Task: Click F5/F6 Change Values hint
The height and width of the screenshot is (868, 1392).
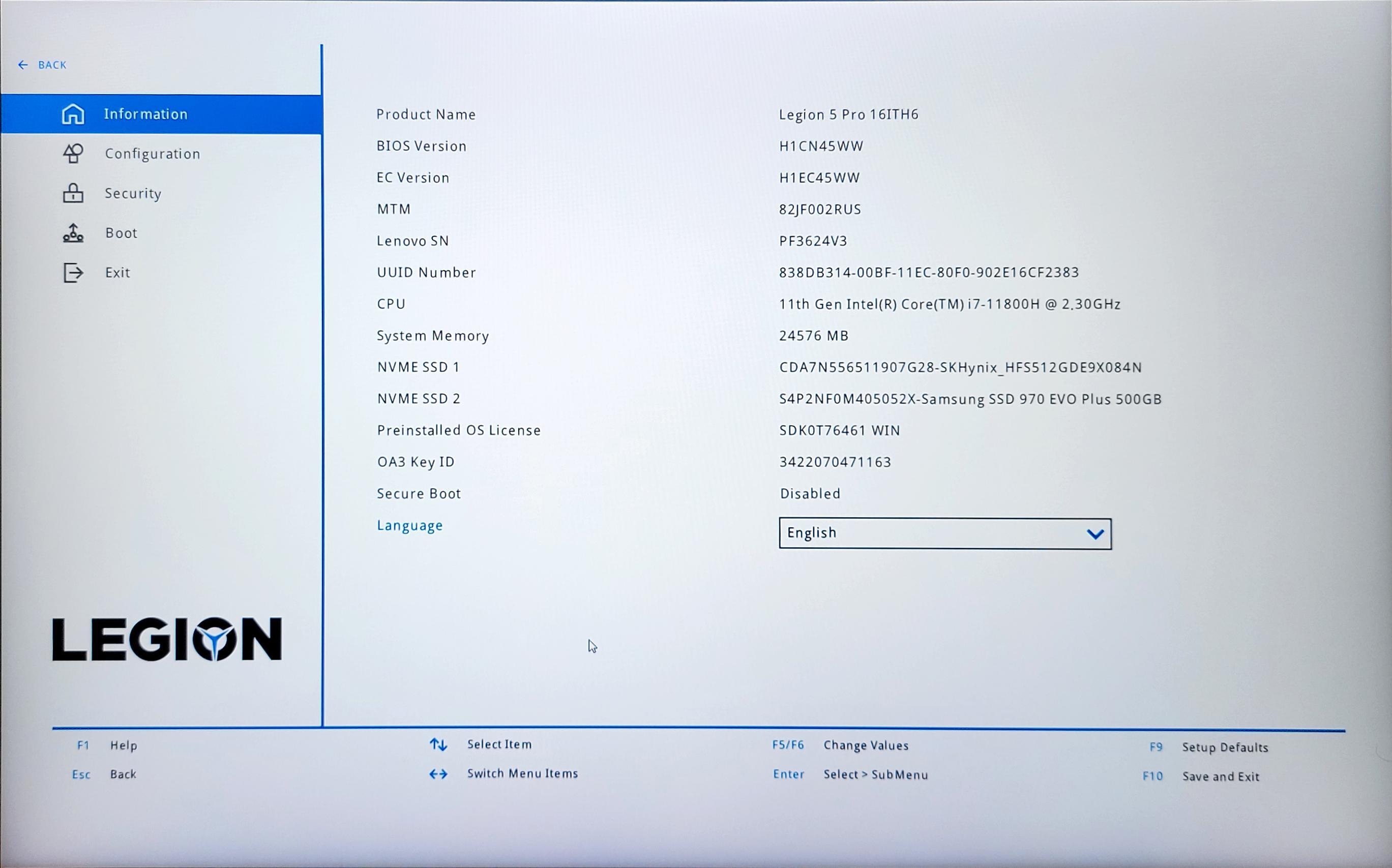Action: tap(840, 745)
